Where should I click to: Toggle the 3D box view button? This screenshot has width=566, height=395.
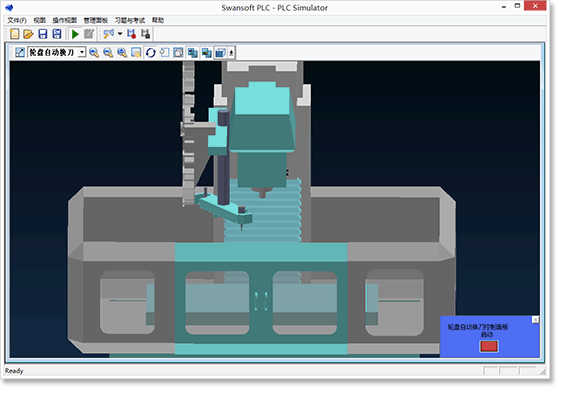tap(220, 53)
